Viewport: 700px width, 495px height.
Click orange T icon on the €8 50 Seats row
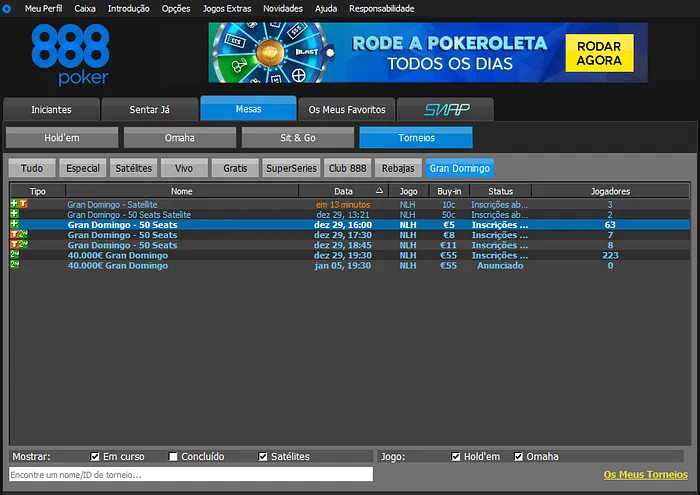click(x=14, y=234)
